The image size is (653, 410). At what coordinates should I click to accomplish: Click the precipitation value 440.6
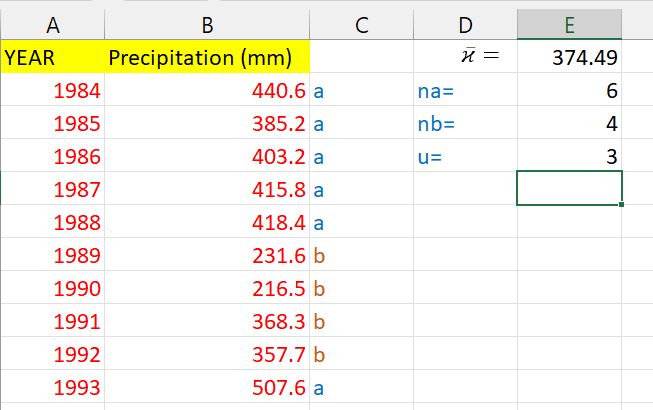pyautogui.click(x=206, y=92)
